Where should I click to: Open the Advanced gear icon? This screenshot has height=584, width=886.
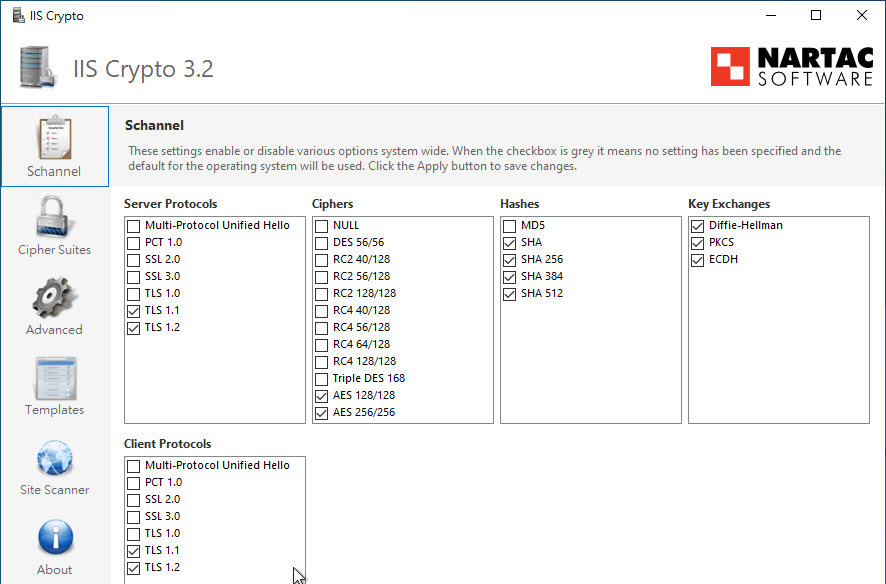coord(54,298)
